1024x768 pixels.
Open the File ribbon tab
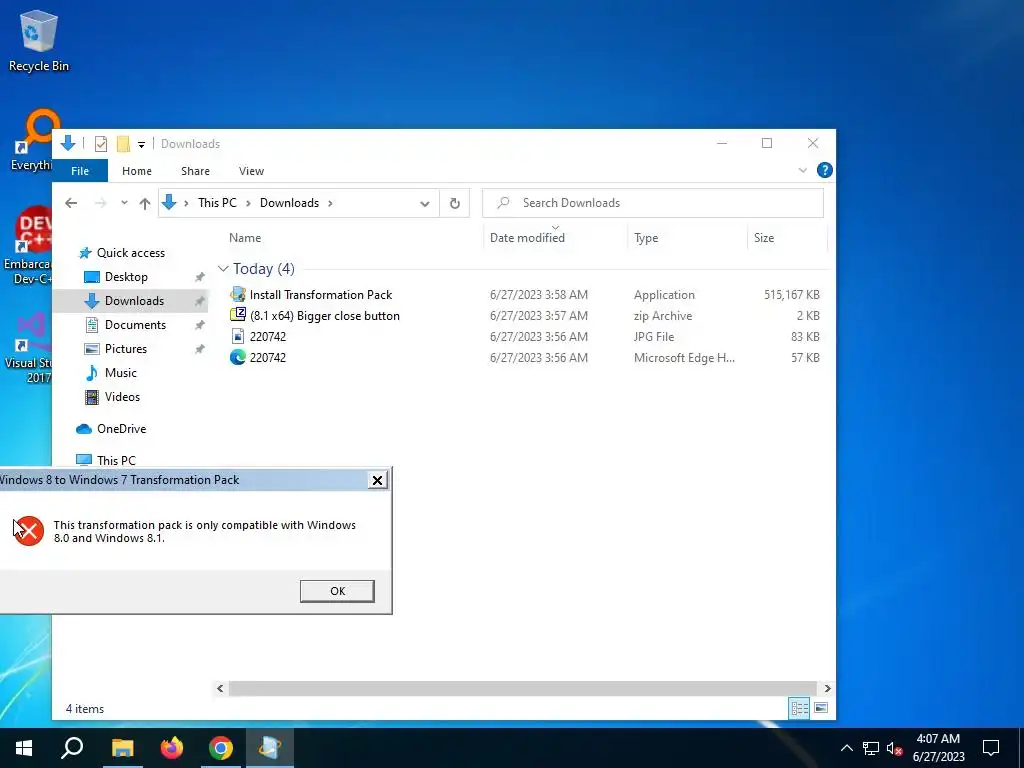[x=80, y=171]
